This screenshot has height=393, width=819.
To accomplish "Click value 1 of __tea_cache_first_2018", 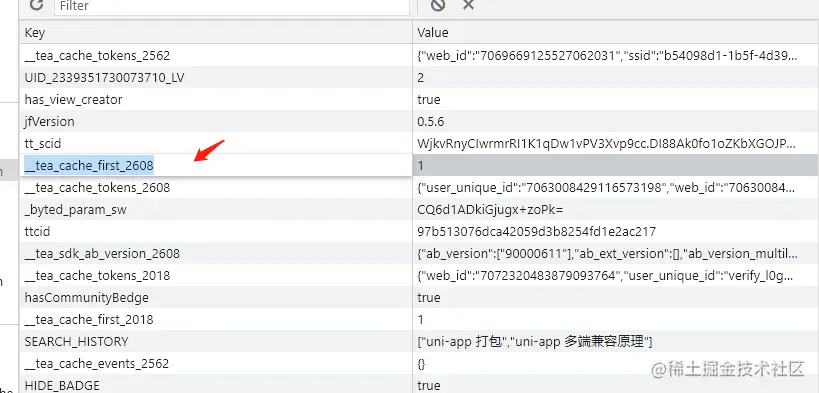I will click(x=420, y=319).
